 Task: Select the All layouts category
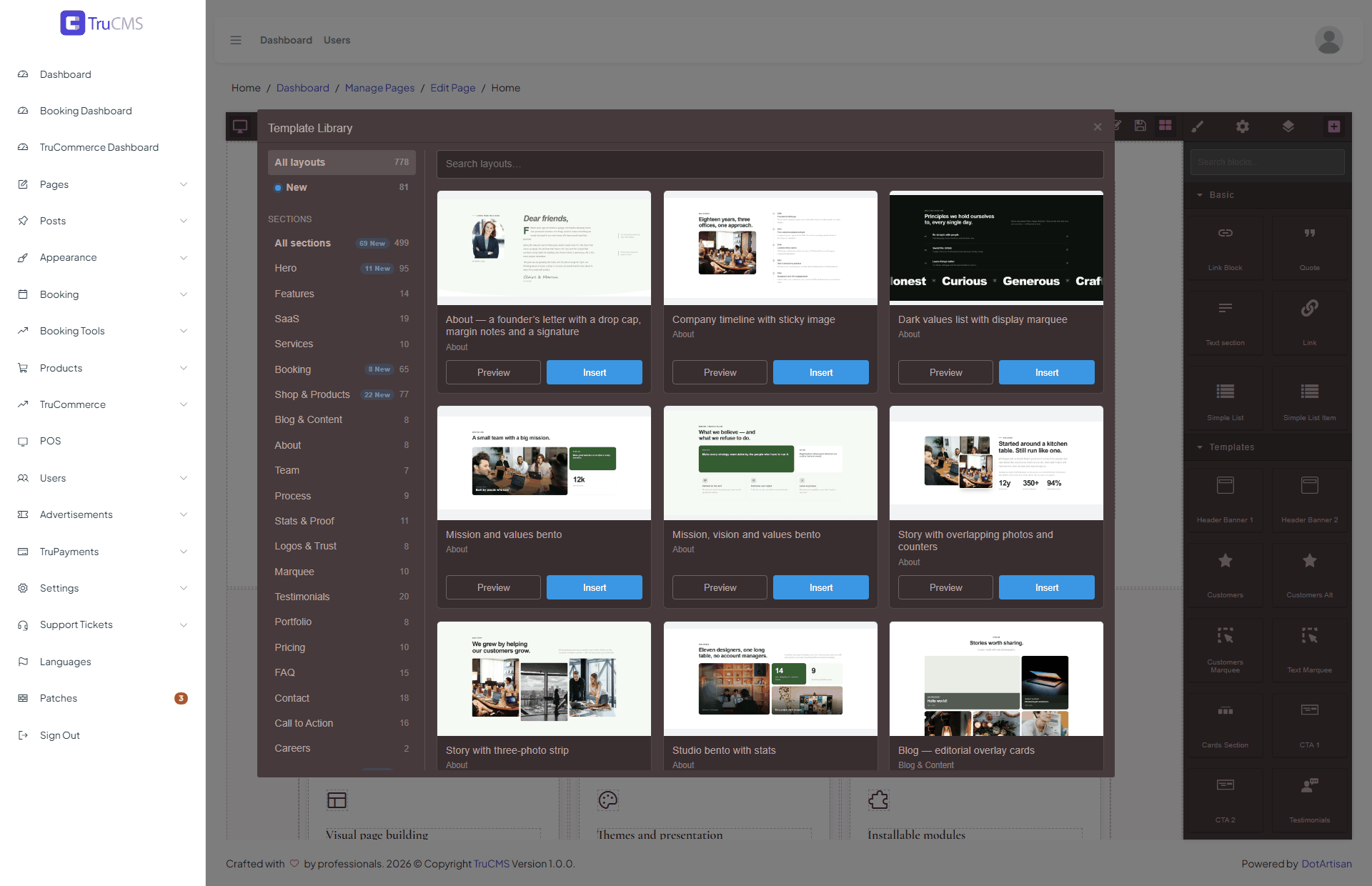[x=342, y=162]
